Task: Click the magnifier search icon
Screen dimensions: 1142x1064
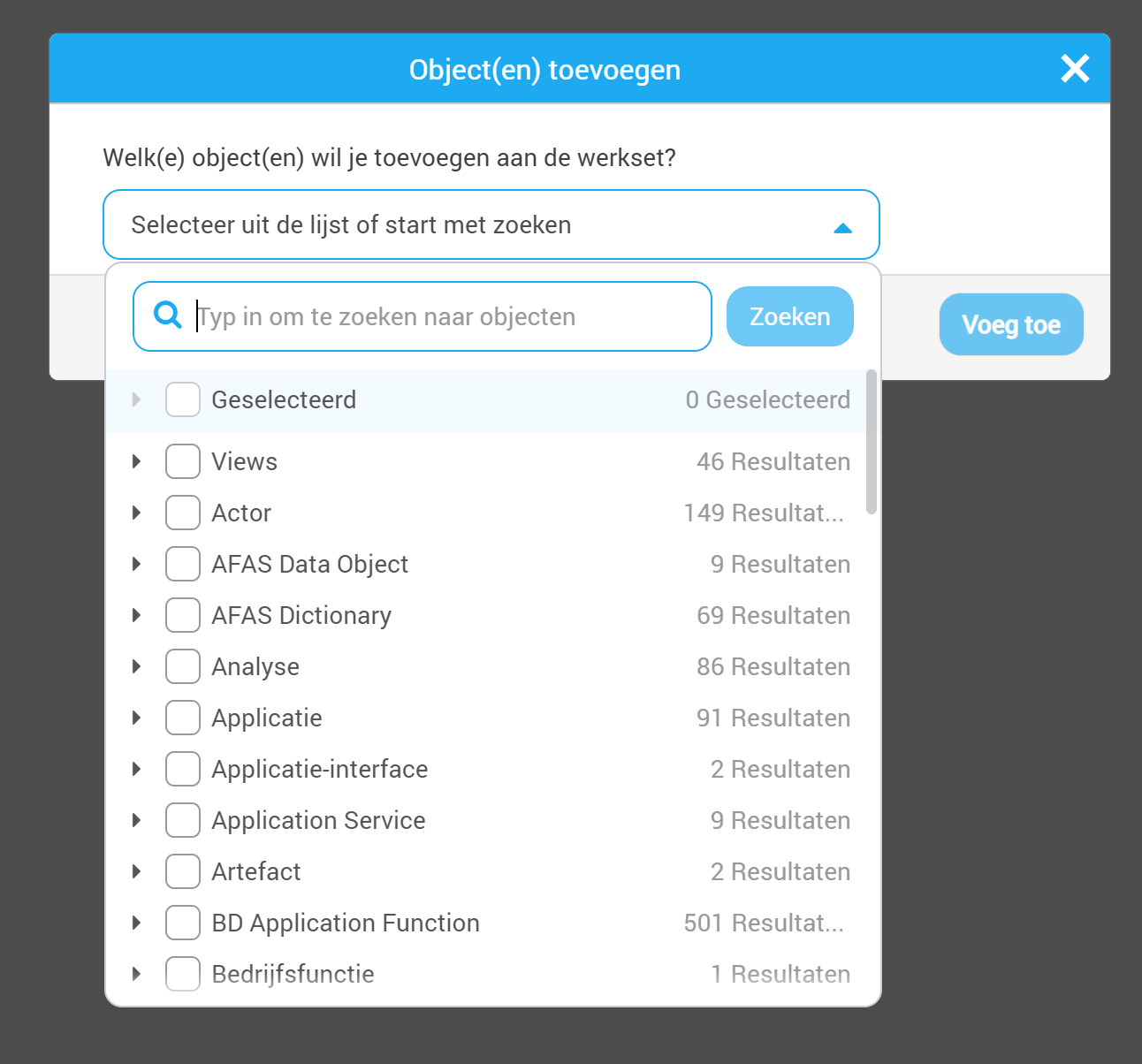Action: (x=167, y=315)
